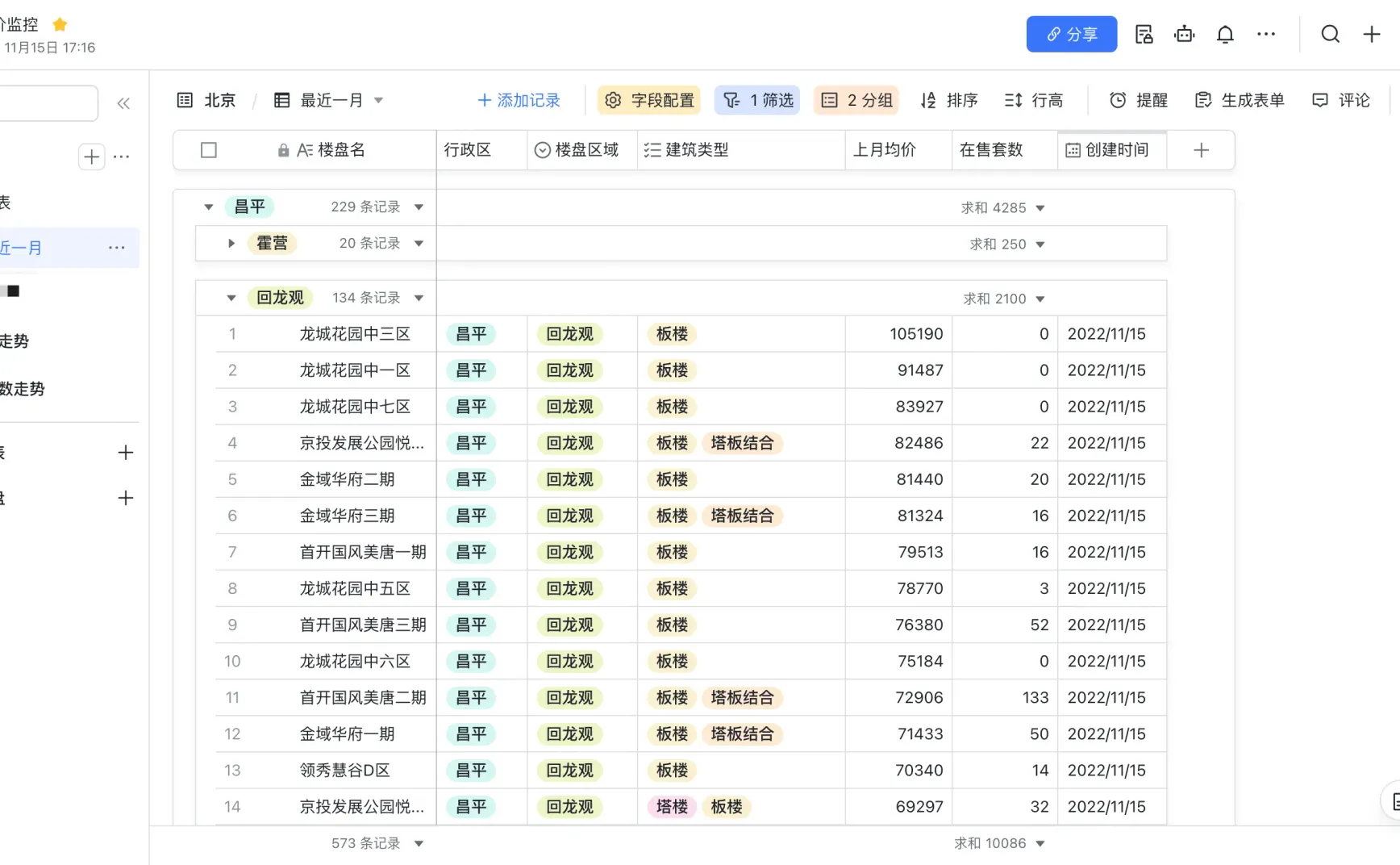Open the 走势 sidebar item
This screenshot has height=865, width=1400.
tap(15, 341)
